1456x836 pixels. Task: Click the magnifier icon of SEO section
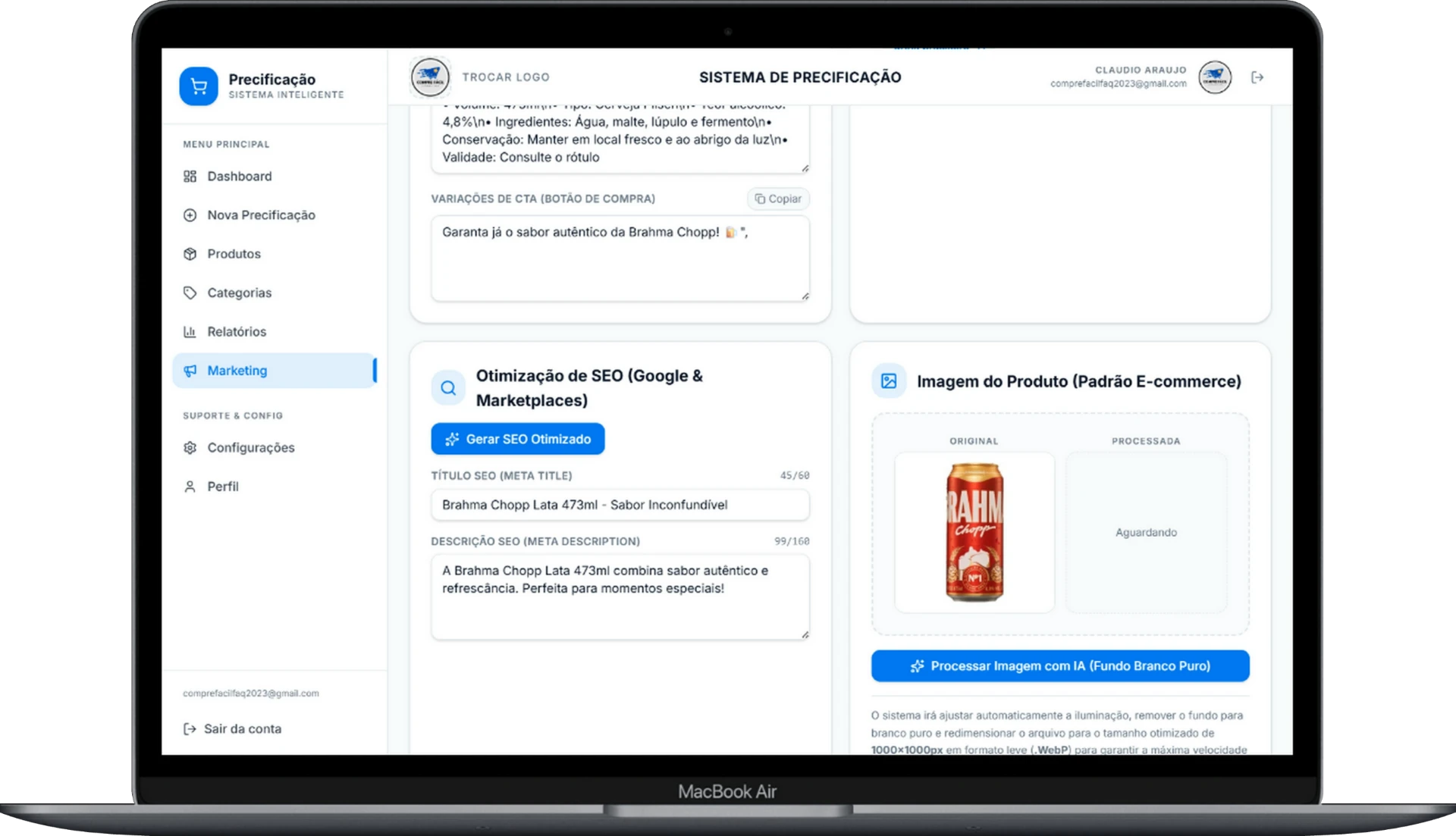pyautogui.click(x=448, y=388)
